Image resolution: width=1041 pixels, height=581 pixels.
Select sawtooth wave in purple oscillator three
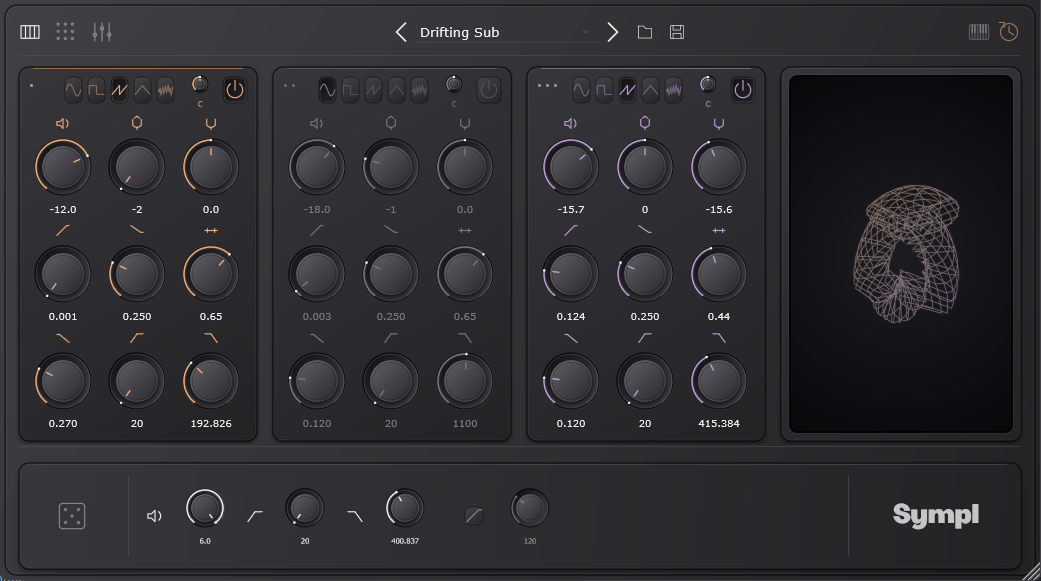[627, 90]
